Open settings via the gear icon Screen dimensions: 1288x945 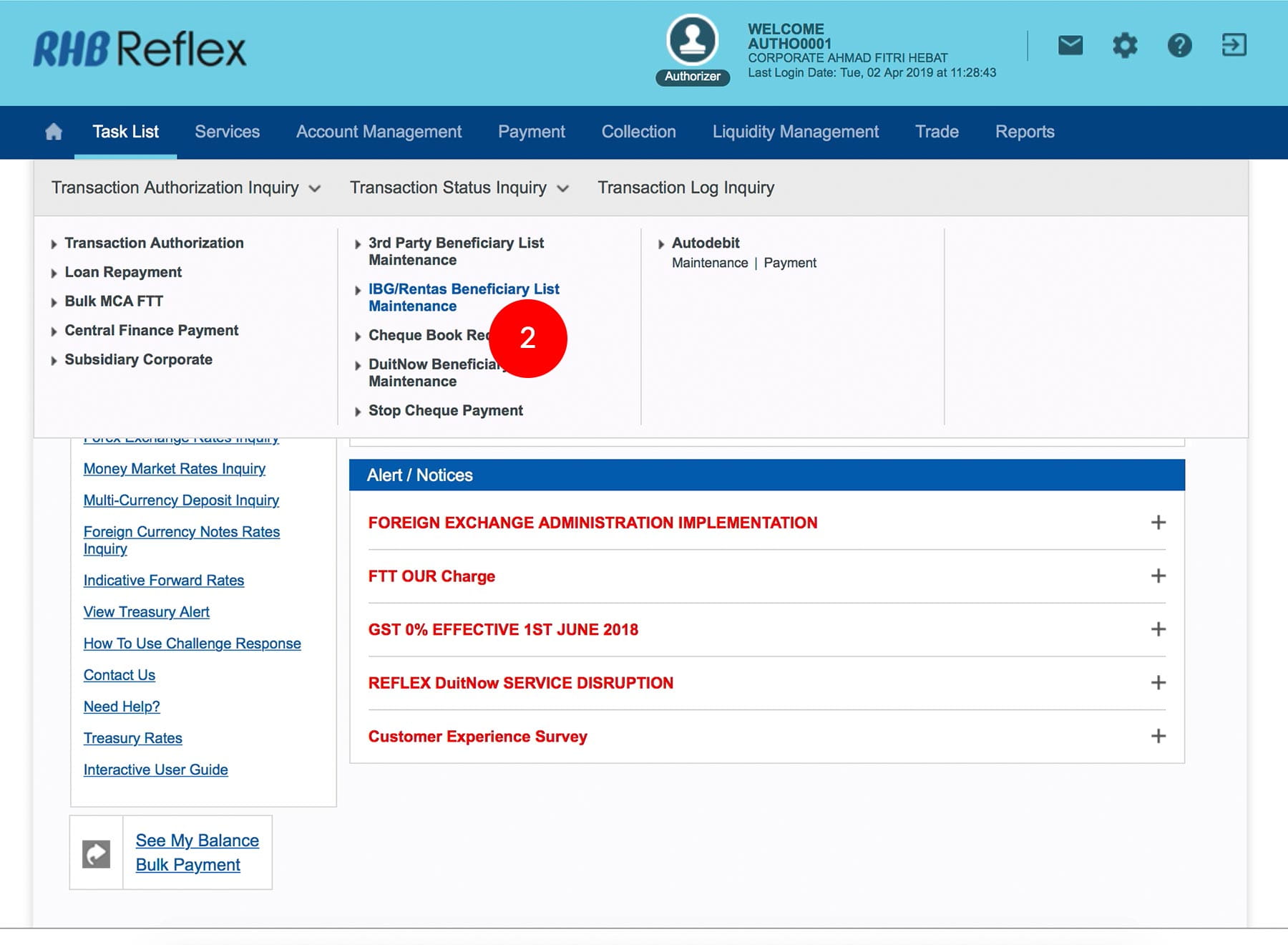1124,46
